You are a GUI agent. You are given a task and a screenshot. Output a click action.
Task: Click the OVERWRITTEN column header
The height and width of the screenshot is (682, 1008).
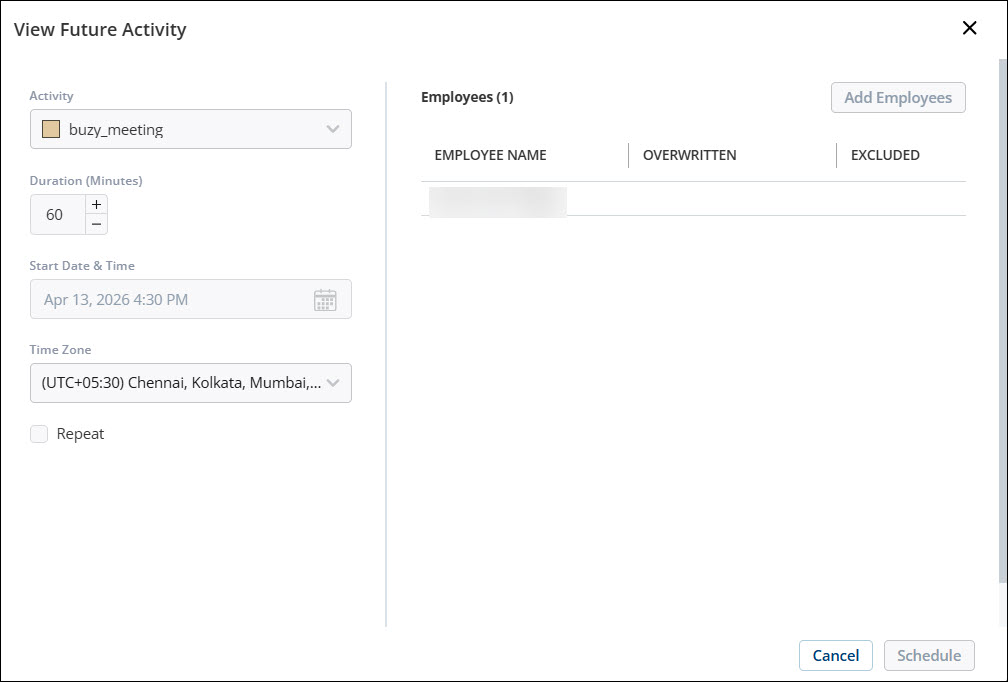click(689, 155)
